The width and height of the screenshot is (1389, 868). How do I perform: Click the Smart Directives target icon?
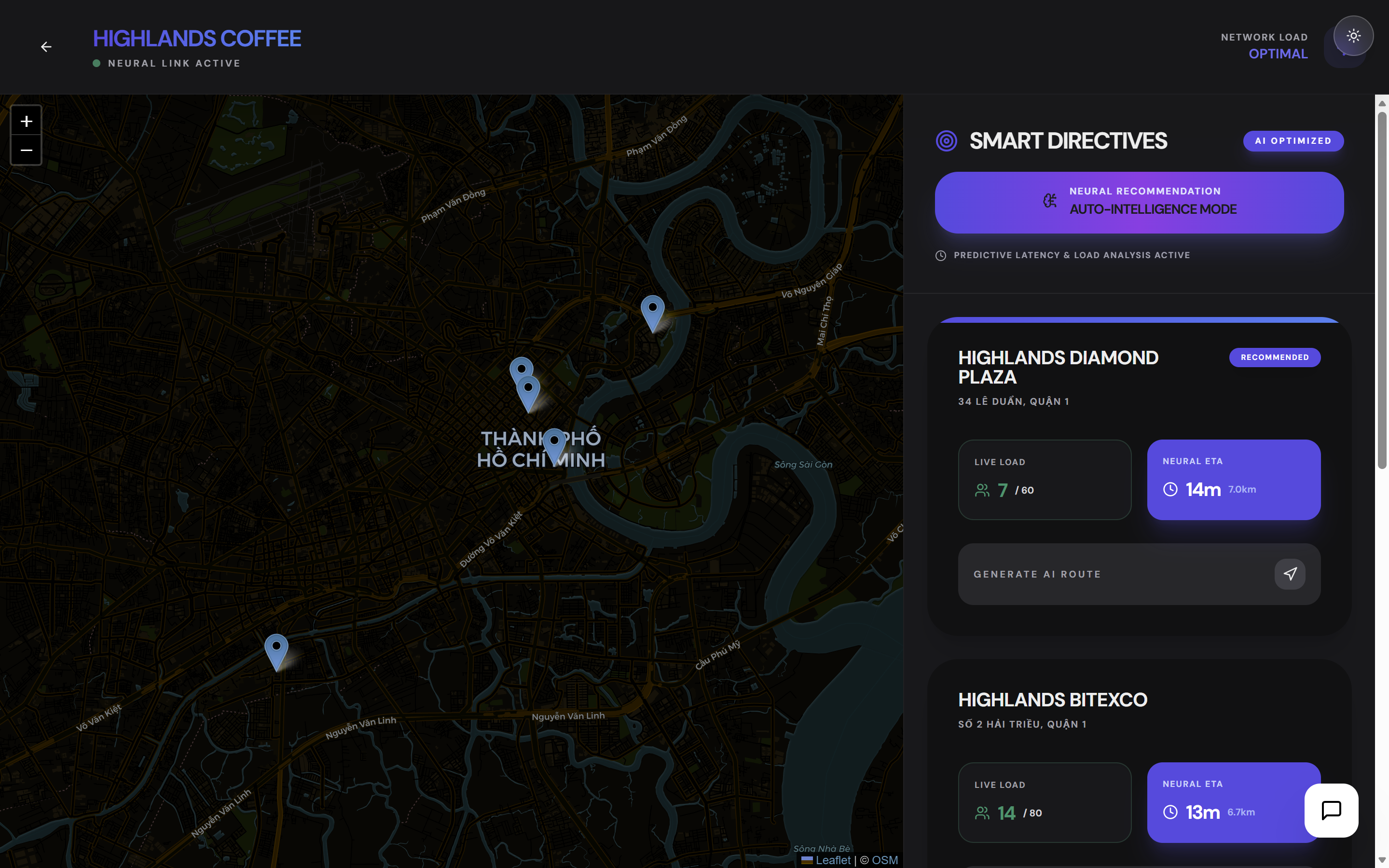tap(946, 141)
